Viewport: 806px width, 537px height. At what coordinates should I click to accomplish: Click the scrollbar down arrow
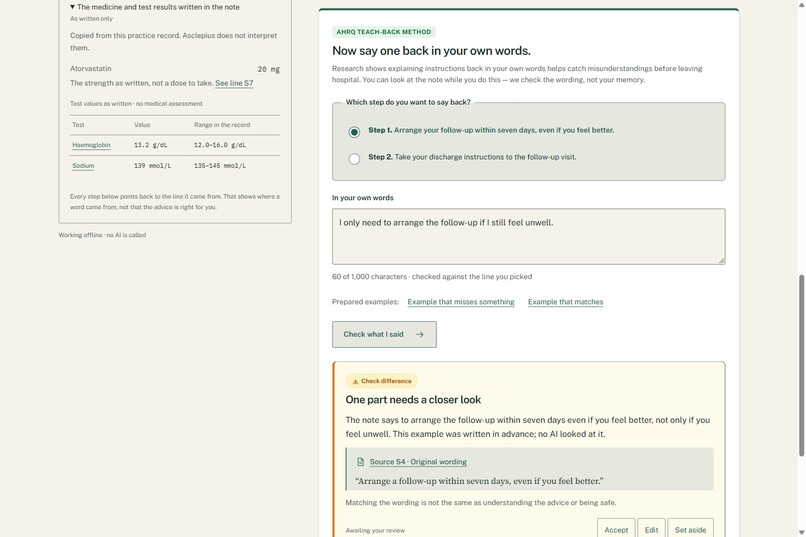[x=801, y=532]
